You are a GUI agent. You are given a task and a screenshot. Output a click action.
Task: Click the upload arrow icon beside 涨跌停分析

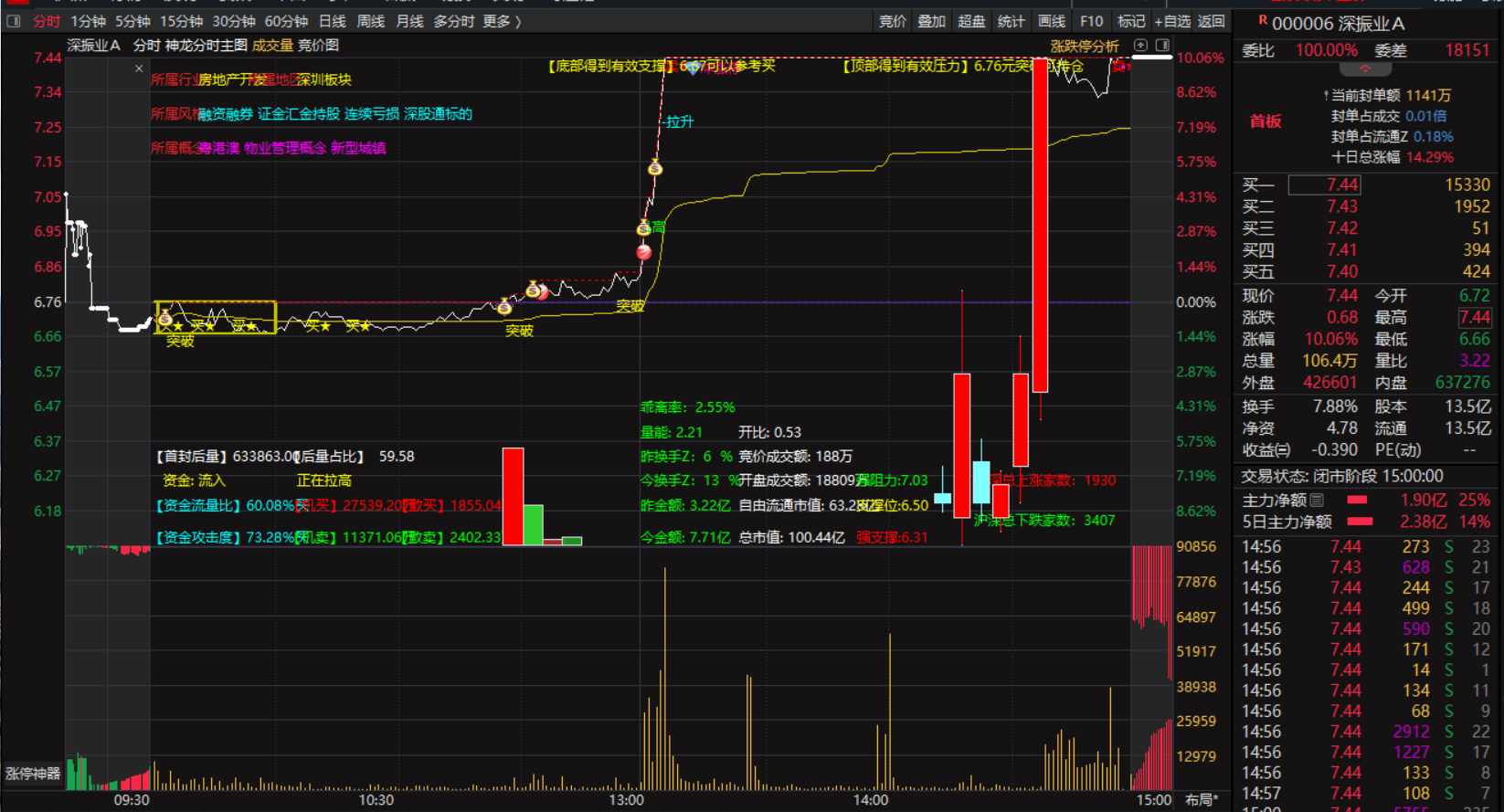(x=1140, y=45)
